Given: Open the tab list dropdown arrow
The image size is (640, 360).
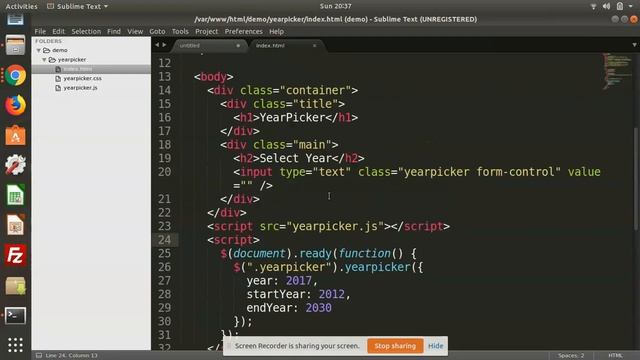Looking at the screenshot, I should click(x=634, y=45).
